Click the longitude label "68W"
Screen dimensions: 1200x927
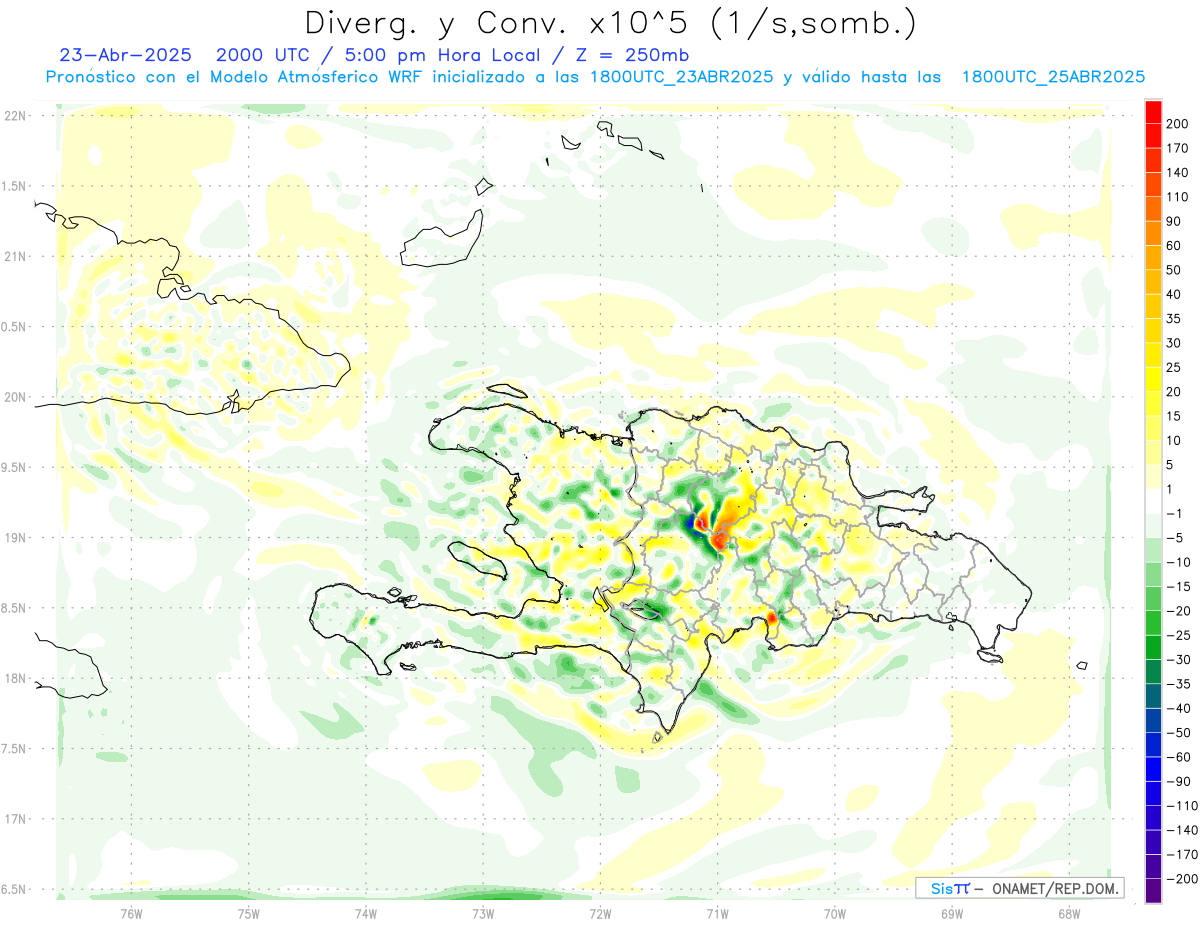pos(1069,913)
